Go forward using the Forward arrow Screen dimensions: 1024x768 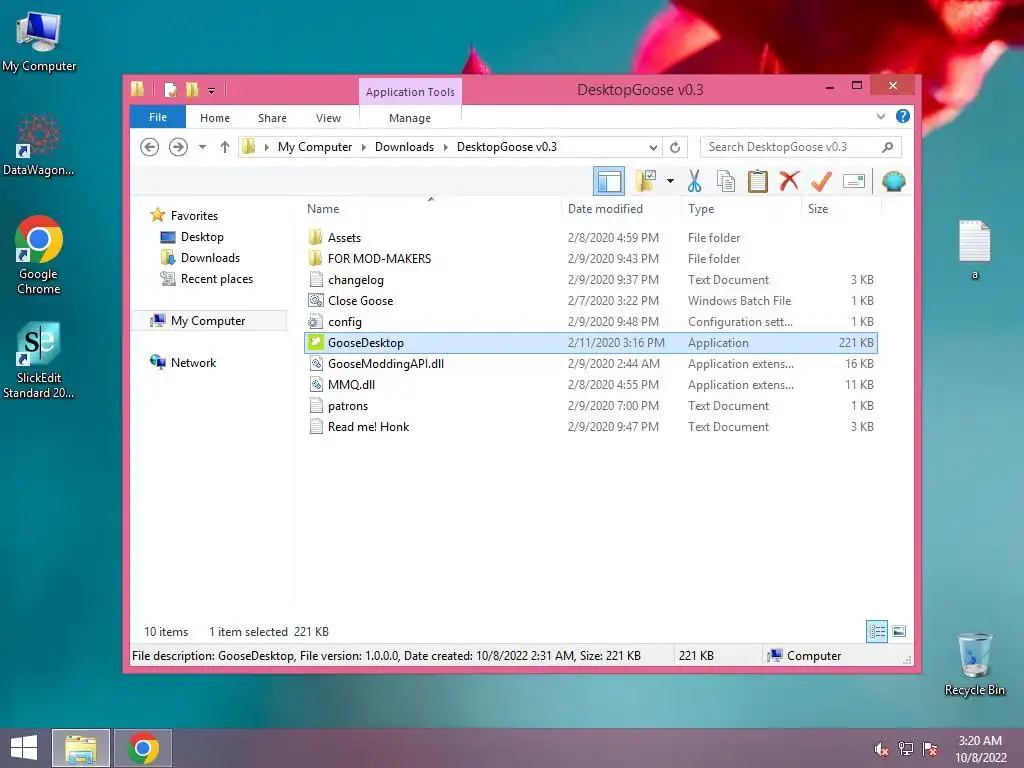(178, 147)
